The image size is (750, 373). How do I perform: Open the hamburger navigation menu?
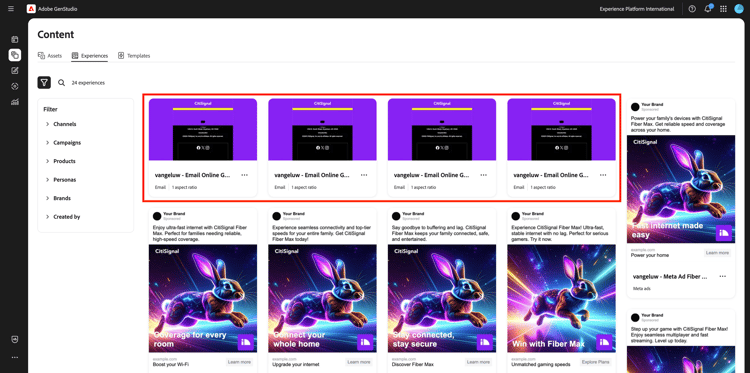[11, 9]
